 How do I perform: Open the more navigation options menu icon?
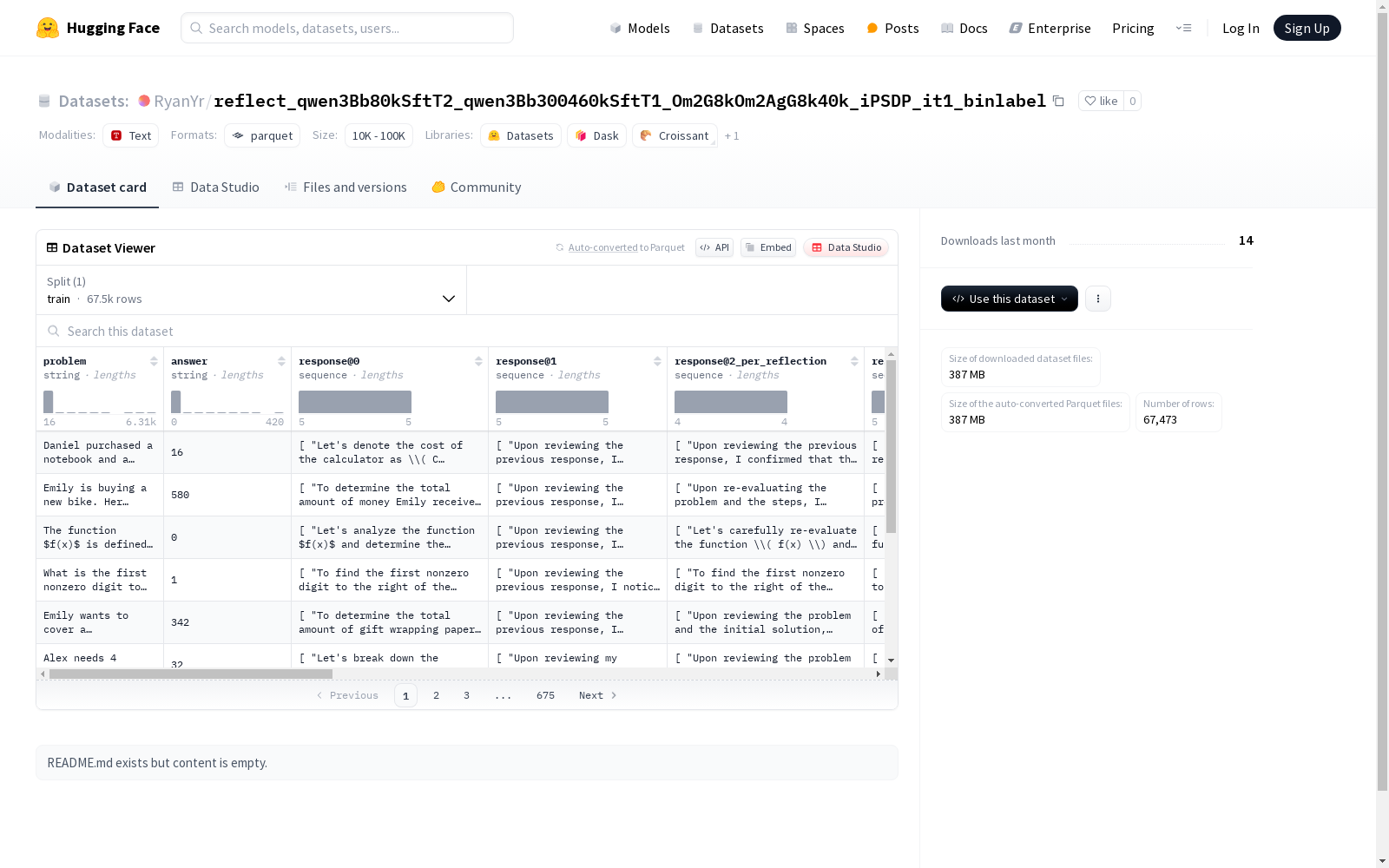tap(1183, 28)
